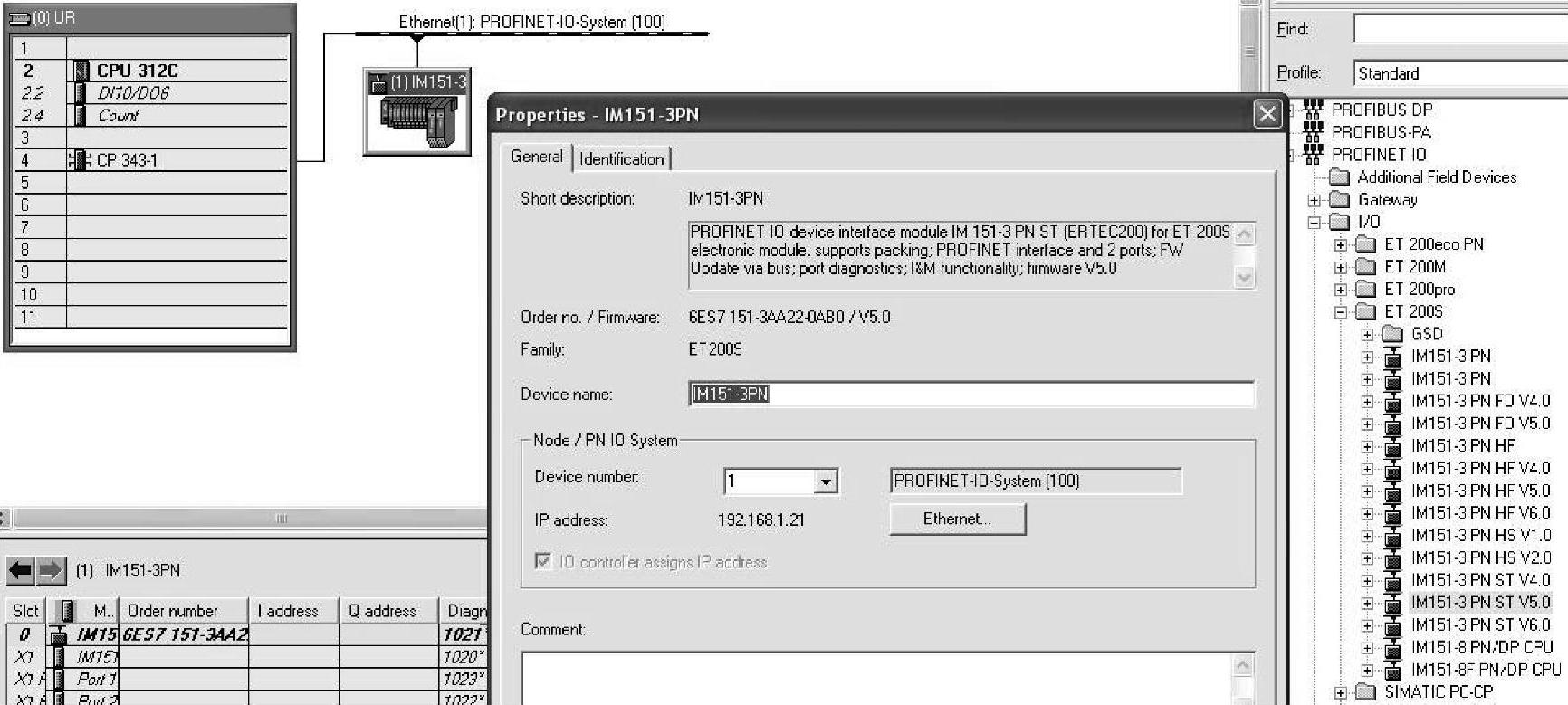Screen dimensions: 1568x705
Task: Select IM151-3 PN HF V6.0 in the catalog
Action: tap(1480, 513)
